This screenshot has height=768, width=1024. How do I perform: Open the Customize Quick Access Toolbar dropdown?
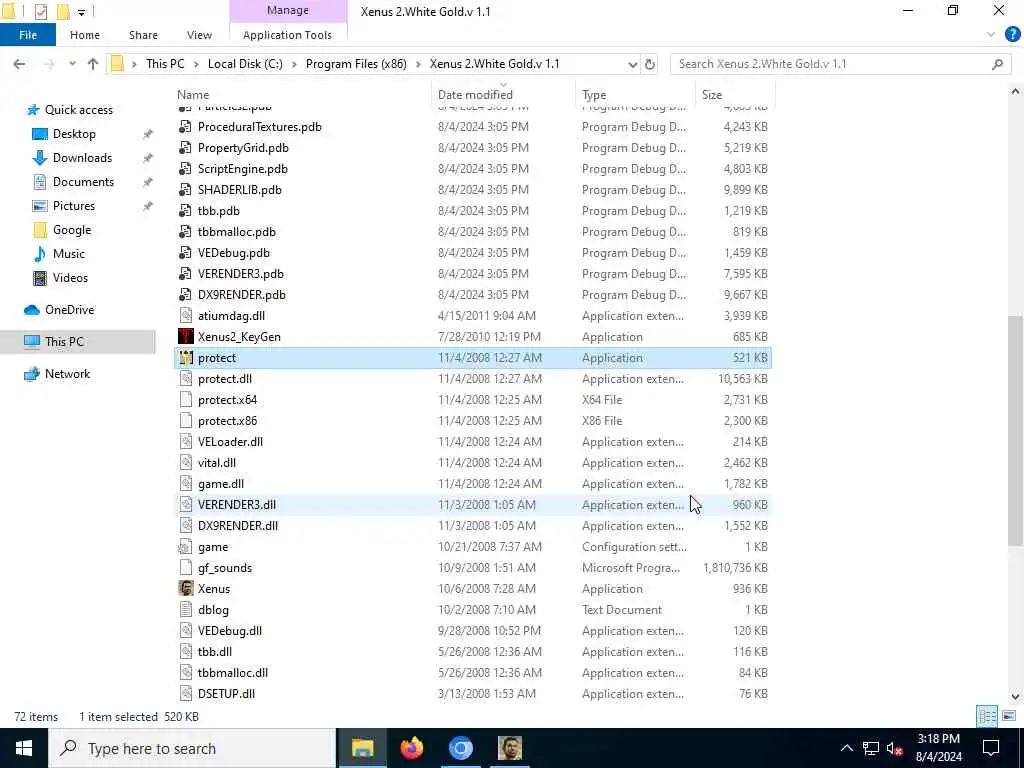click(x=82, y=12)
